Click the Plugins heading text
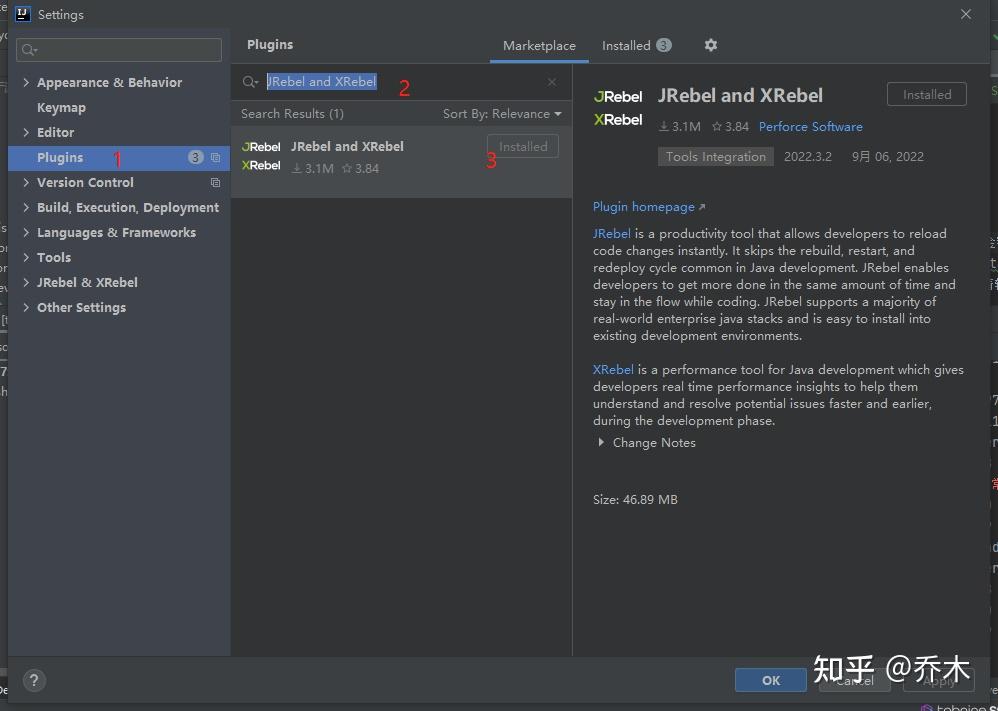 point(270,45)
